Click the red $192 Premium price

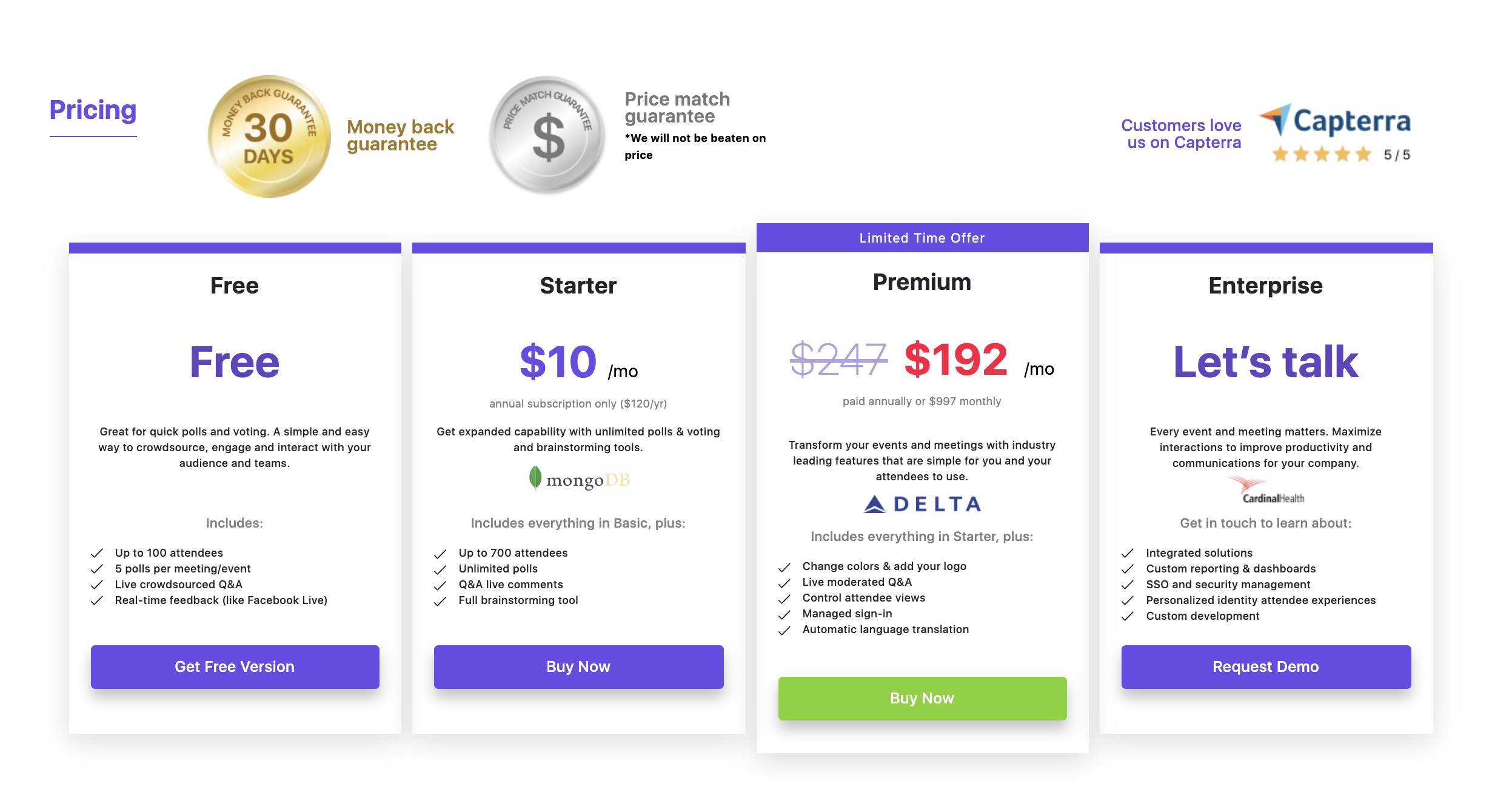[956, 359]
